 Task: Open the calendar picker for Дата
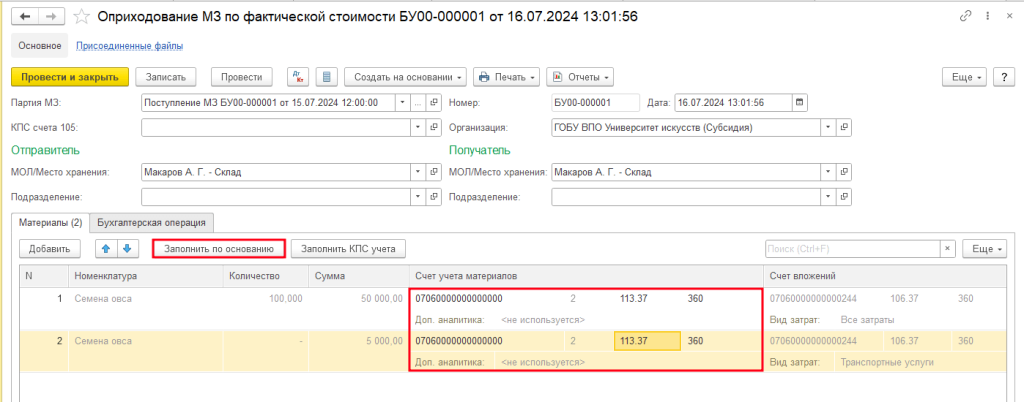pyautogui.click(x=799, y=102)
